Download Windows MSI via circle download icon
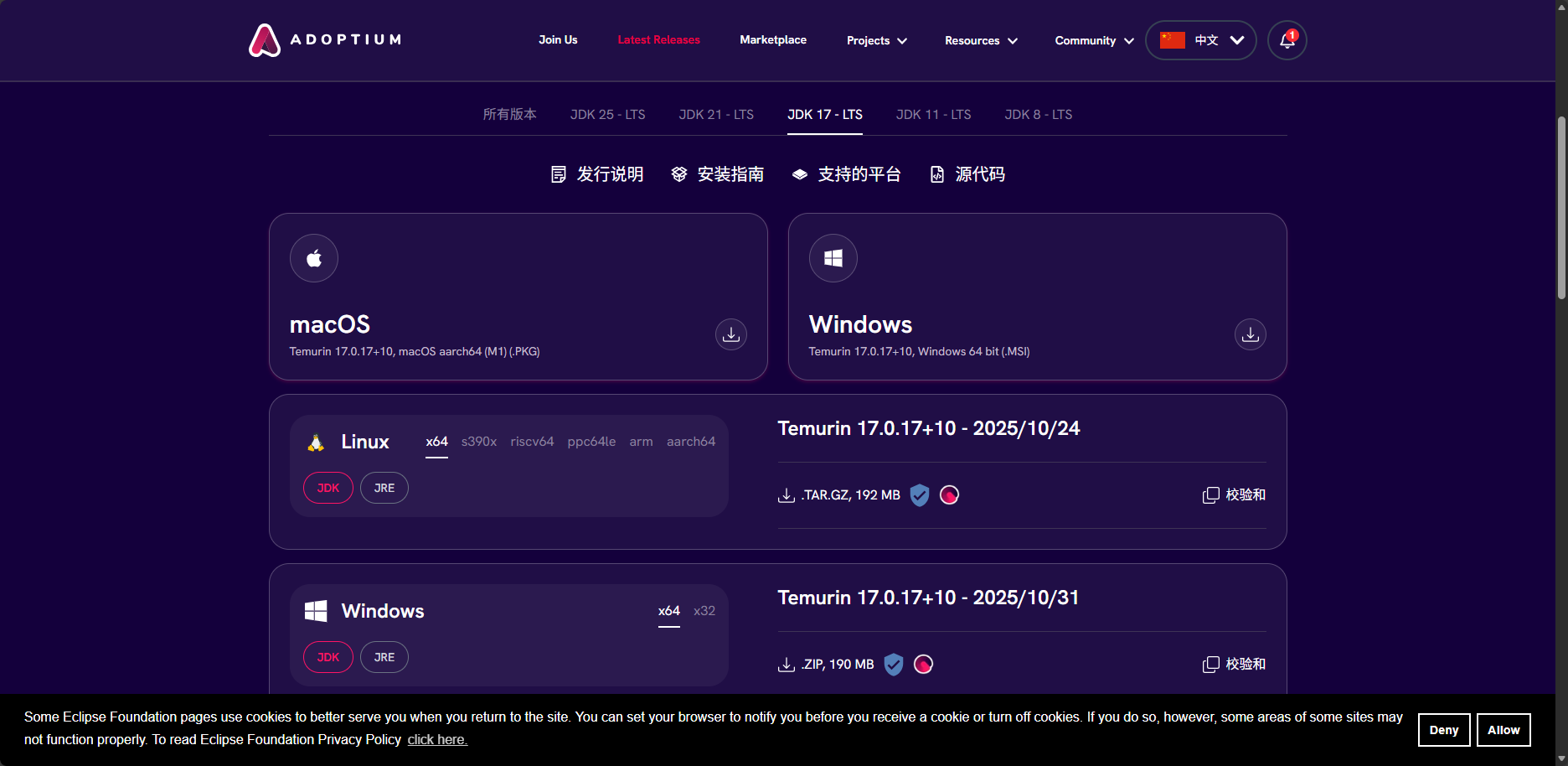1568x766 pixels. [x=1251, y=334]
